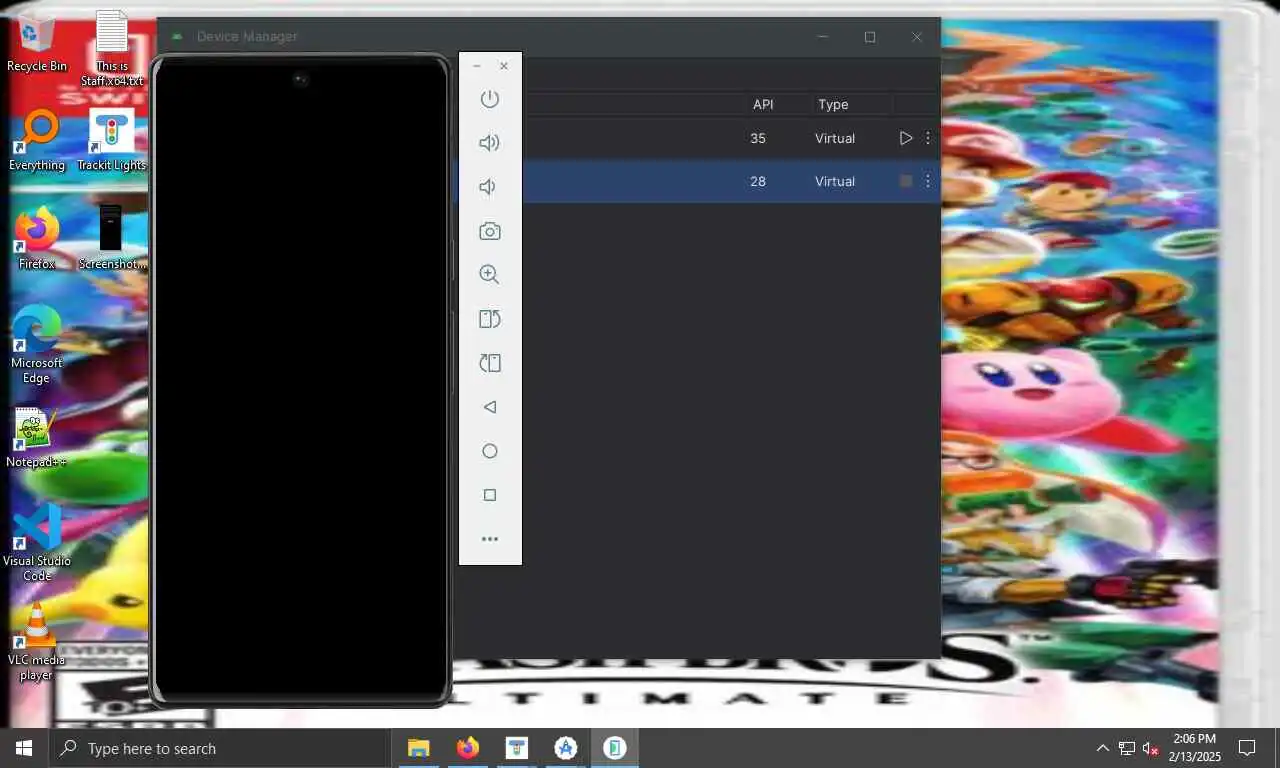Click the emulator volume down icon
1280x768 pixels.
487,187
